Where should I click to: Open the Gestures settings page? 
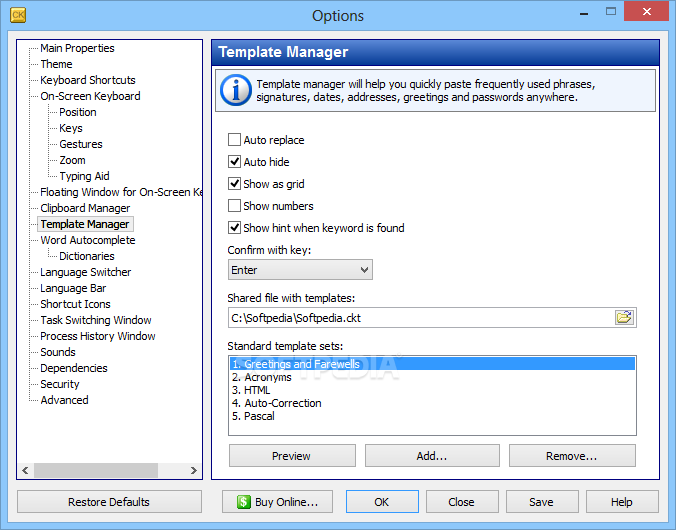[x=81, y=144]
